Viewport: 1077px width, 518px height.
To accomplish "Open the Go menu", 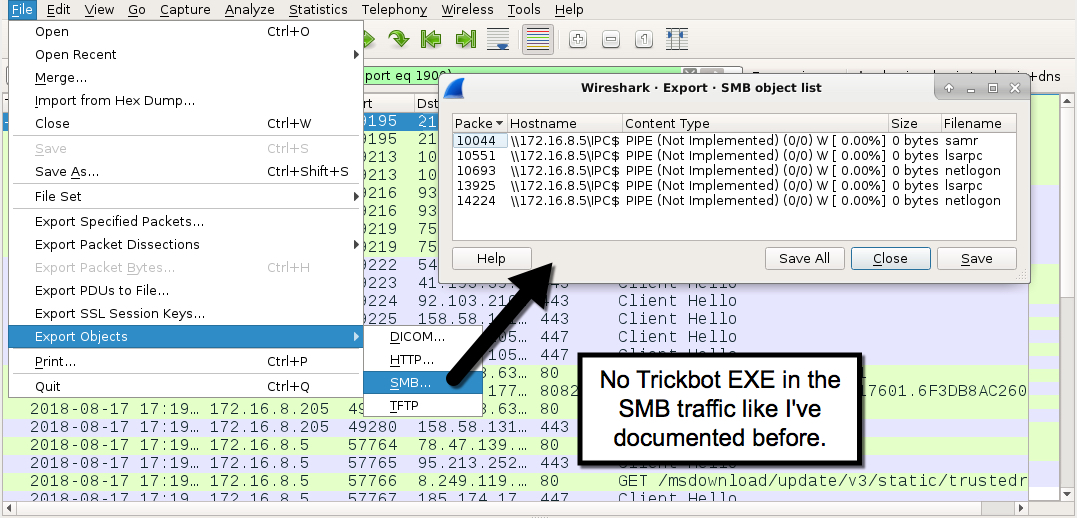I will click(137, 10).
